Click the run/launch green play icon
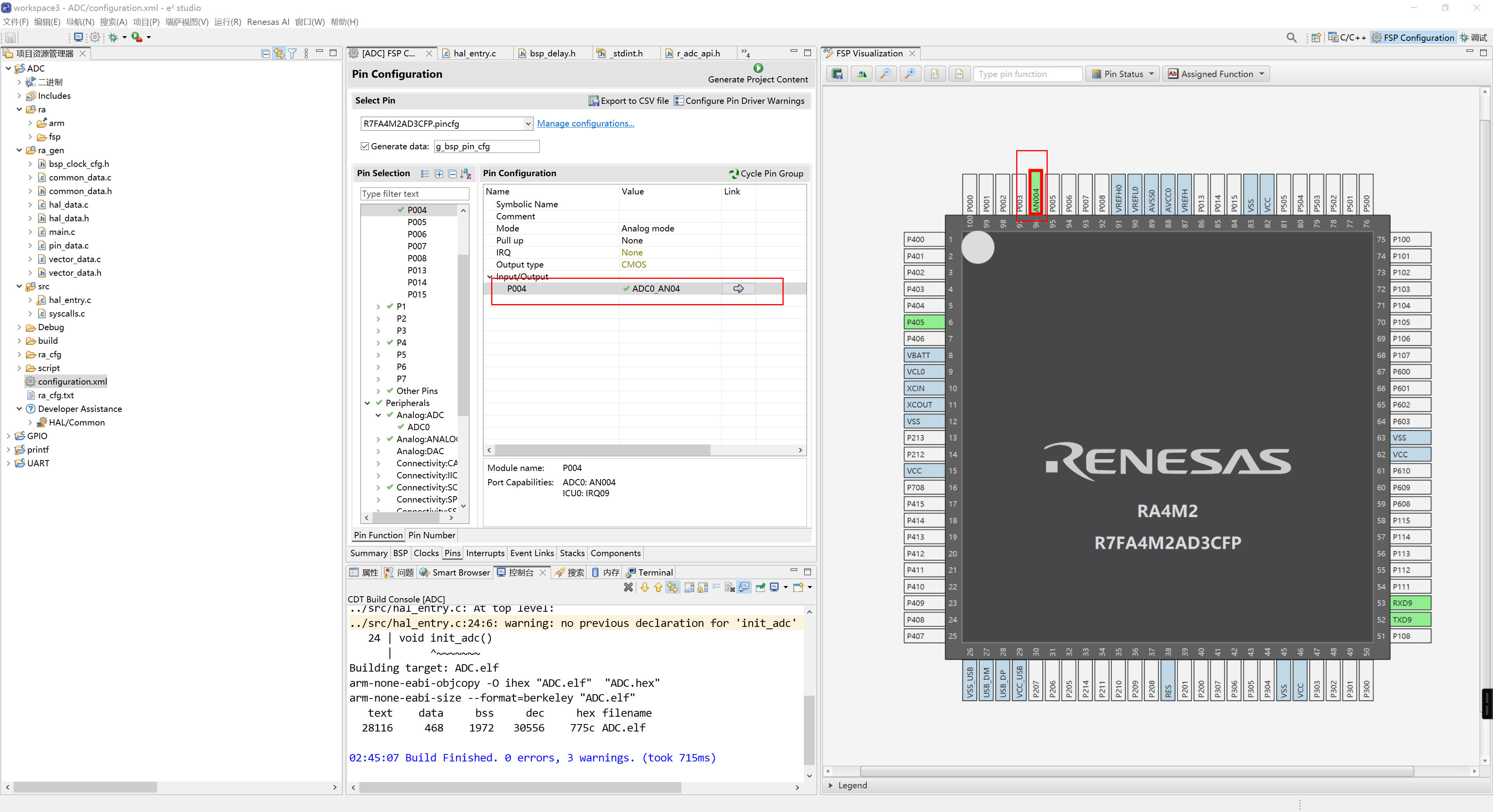Viewport: 1493px width, 812px height. click(137, 37)
